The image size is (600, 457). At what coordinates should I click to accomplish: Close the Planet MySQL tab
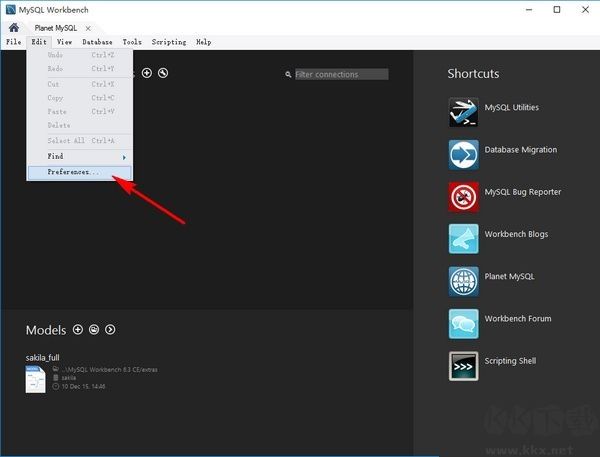click(87, 28)
